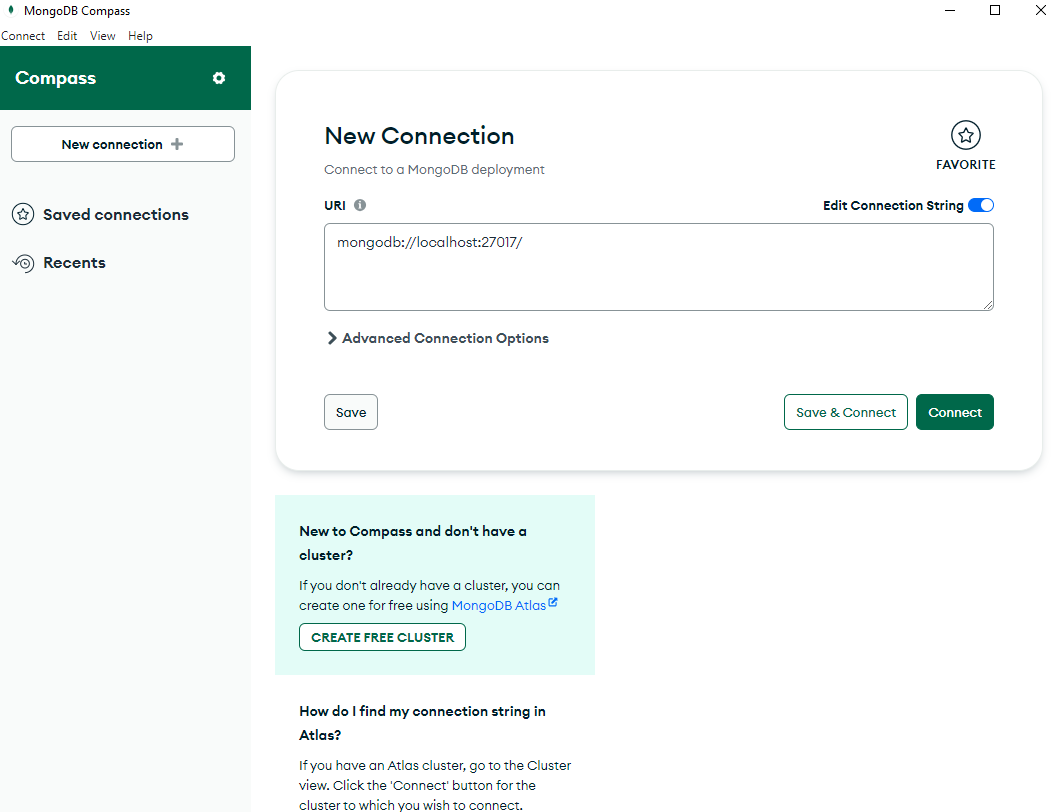Open the Connect menu
Screen dimensions: 1061x812
pos(23,36)
